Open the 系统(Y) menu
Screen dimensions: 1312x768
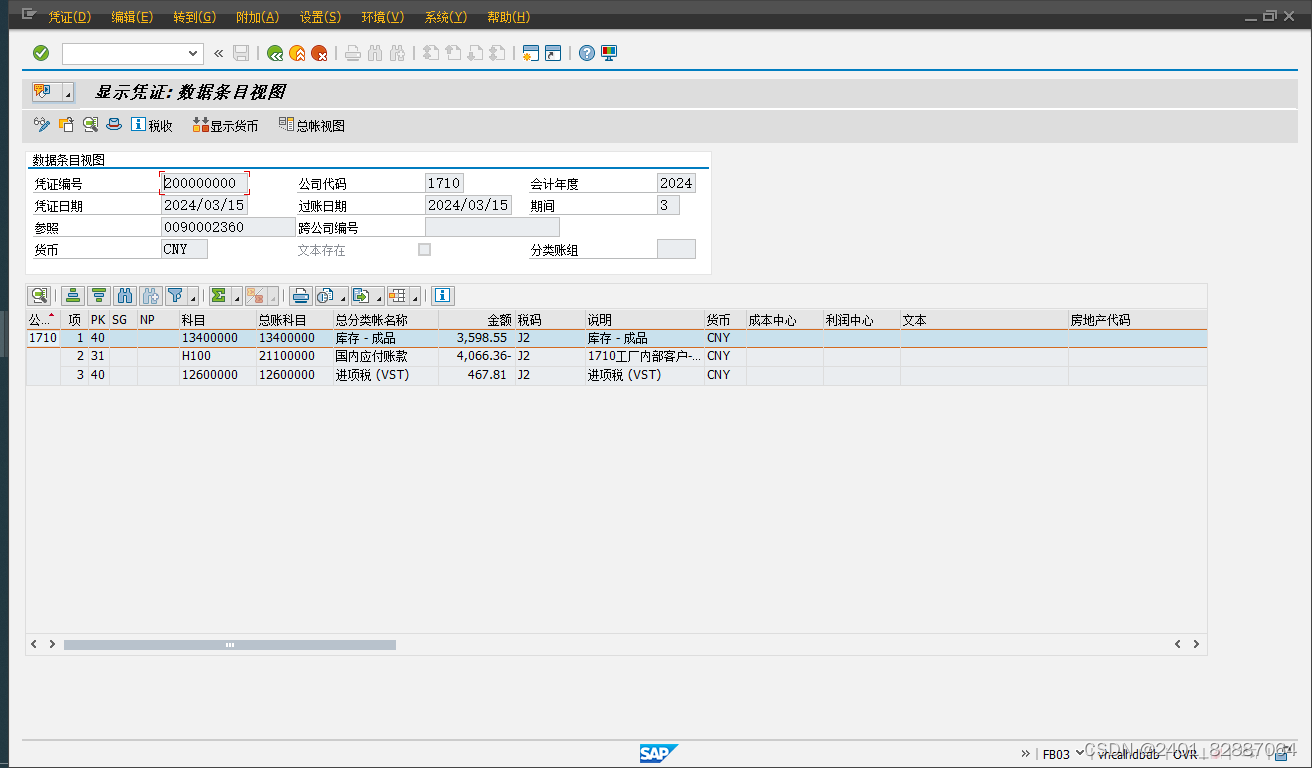point(446,17)
